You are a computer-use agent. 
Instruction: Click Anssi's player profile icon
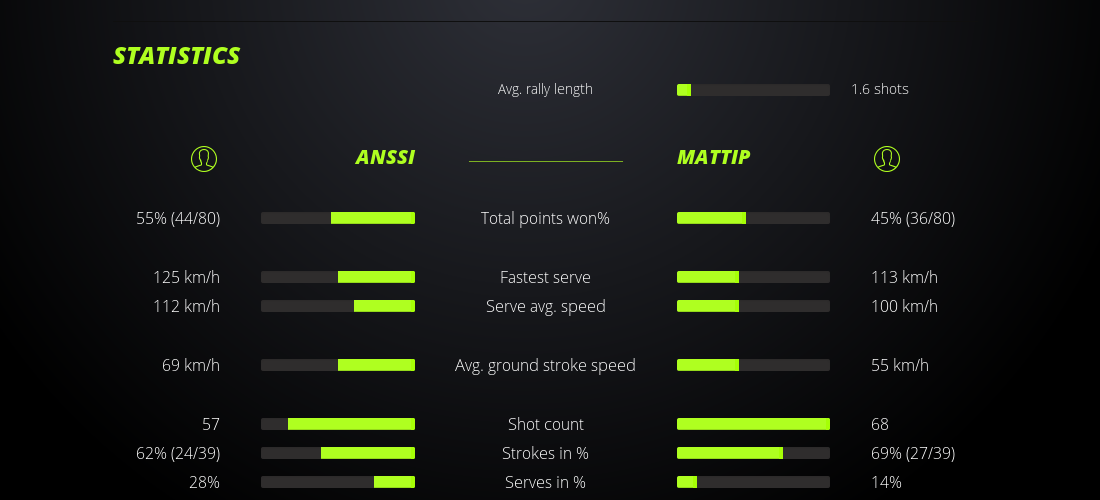[204, 158]
